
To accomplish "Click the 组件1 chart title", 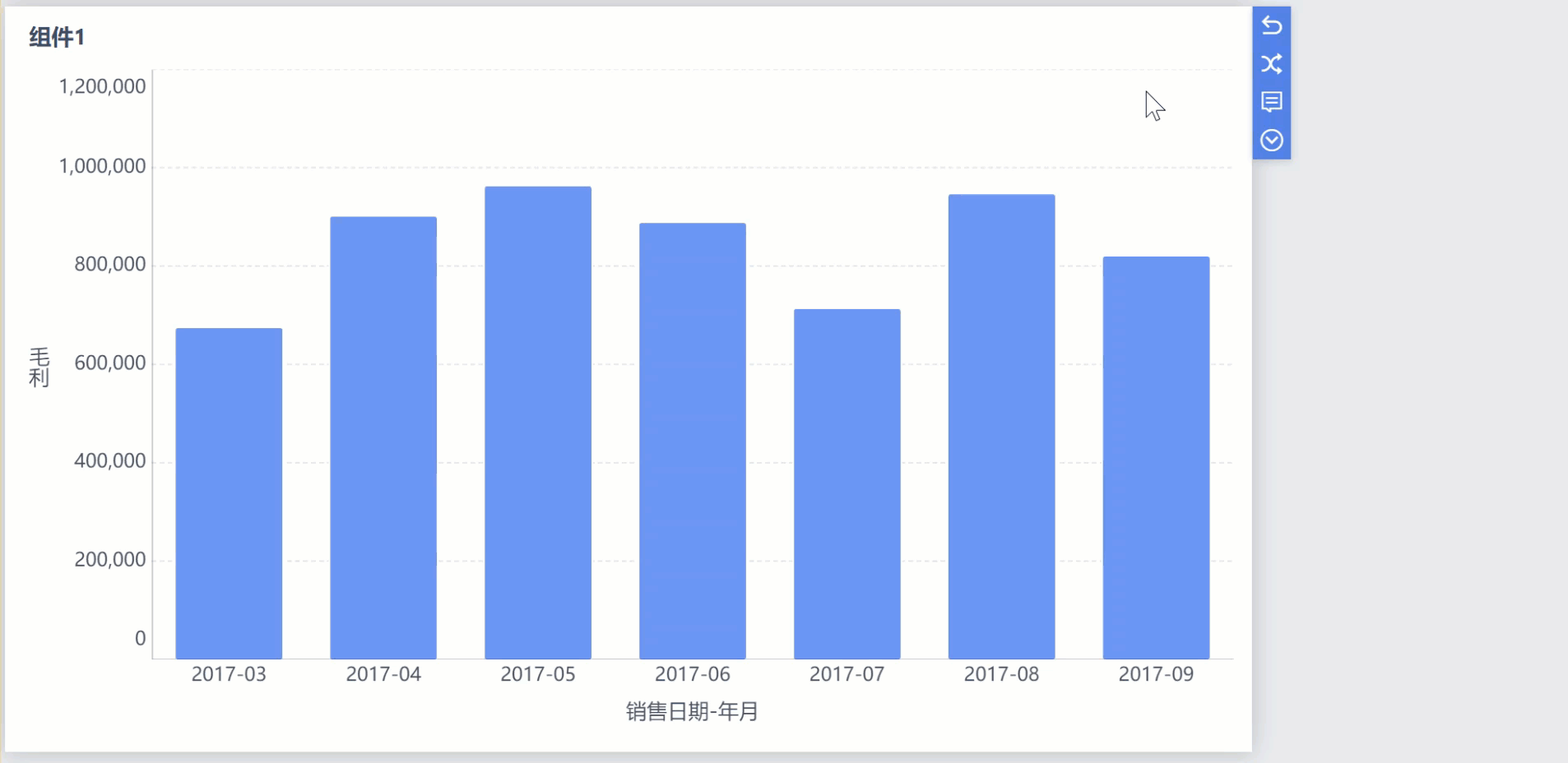I will coord(57,37).
